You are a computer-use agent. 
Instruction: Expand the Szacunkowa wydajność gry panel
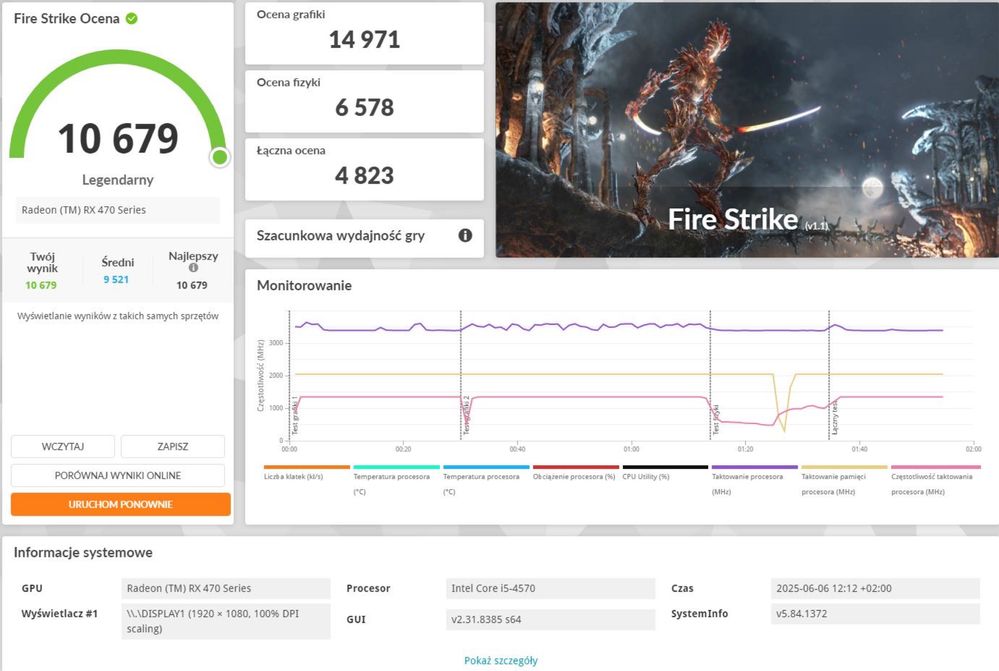364,236
